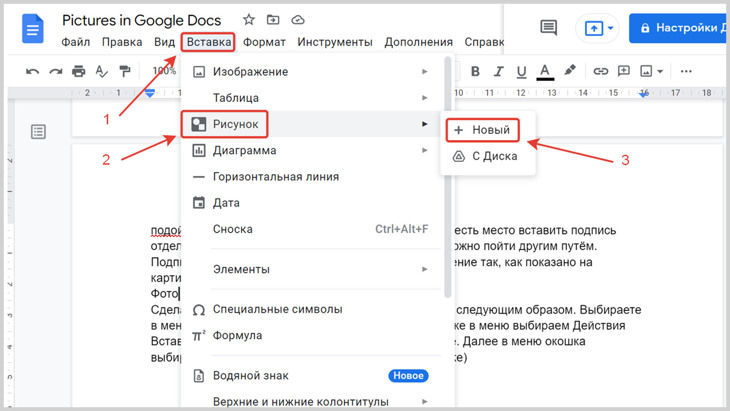This screenshot has height=411, width=730.
Task: Expand the Таблица submenu
Action: [x=311, y=98]
